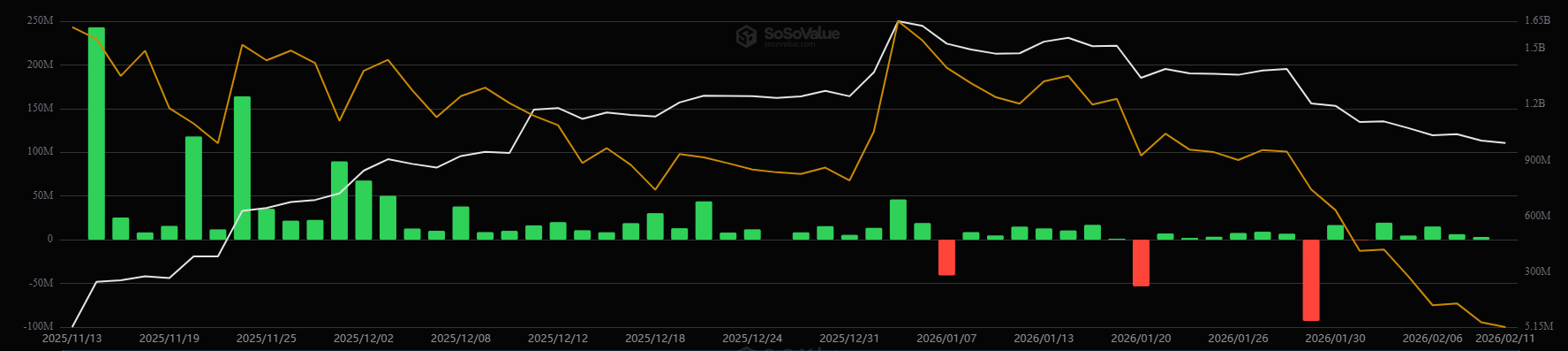Click the 900M right axis label
1568x351 pixels.
1537,160
